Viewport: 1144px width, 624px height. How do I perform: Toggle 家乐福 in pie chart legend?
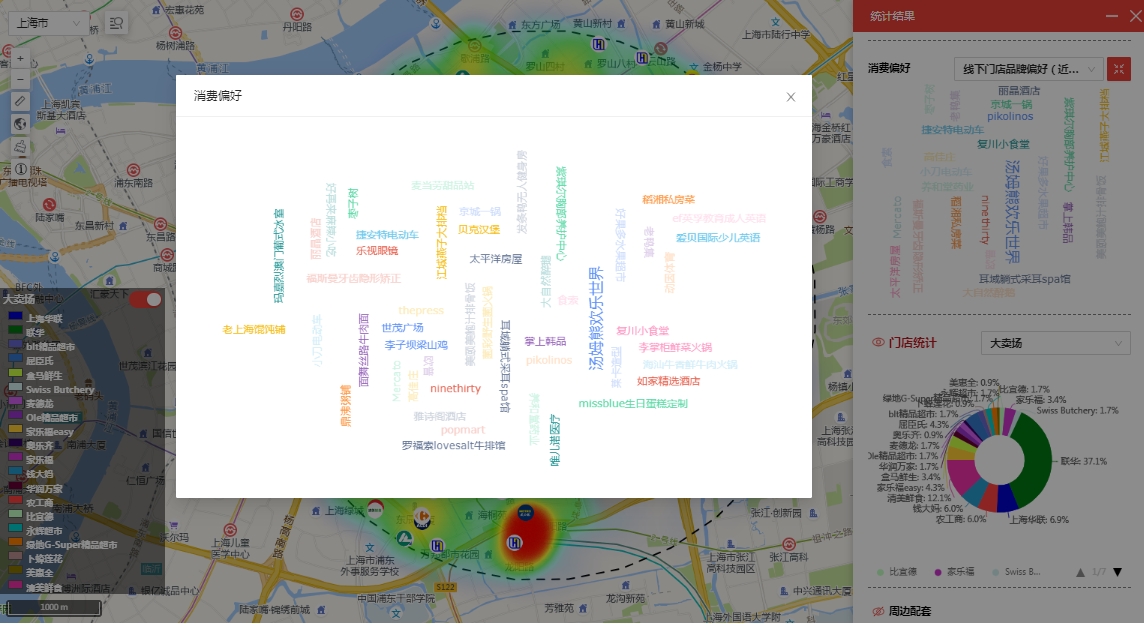954,572
